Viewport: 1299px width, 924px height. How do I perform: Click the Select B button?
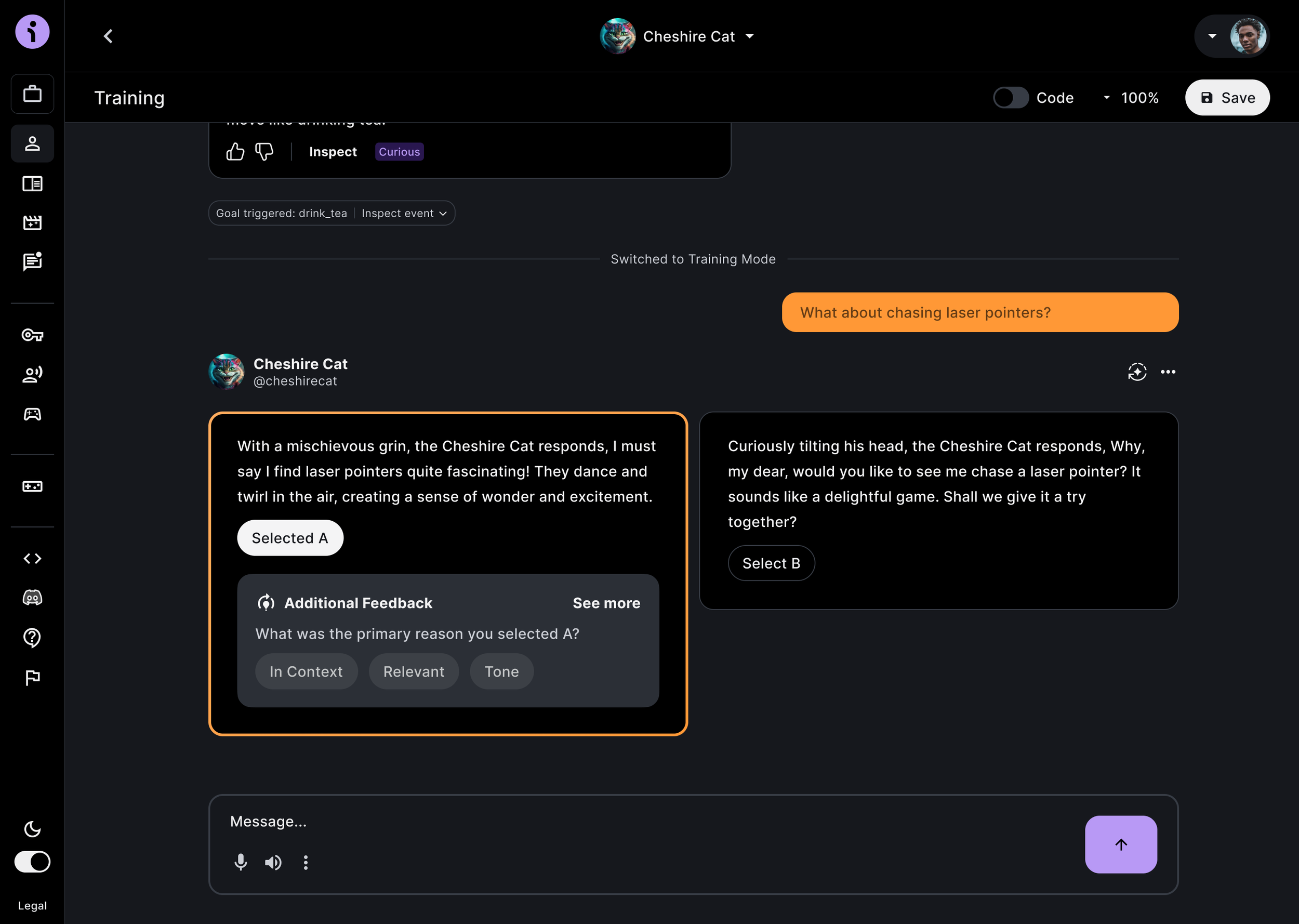[x=771, y=563]
